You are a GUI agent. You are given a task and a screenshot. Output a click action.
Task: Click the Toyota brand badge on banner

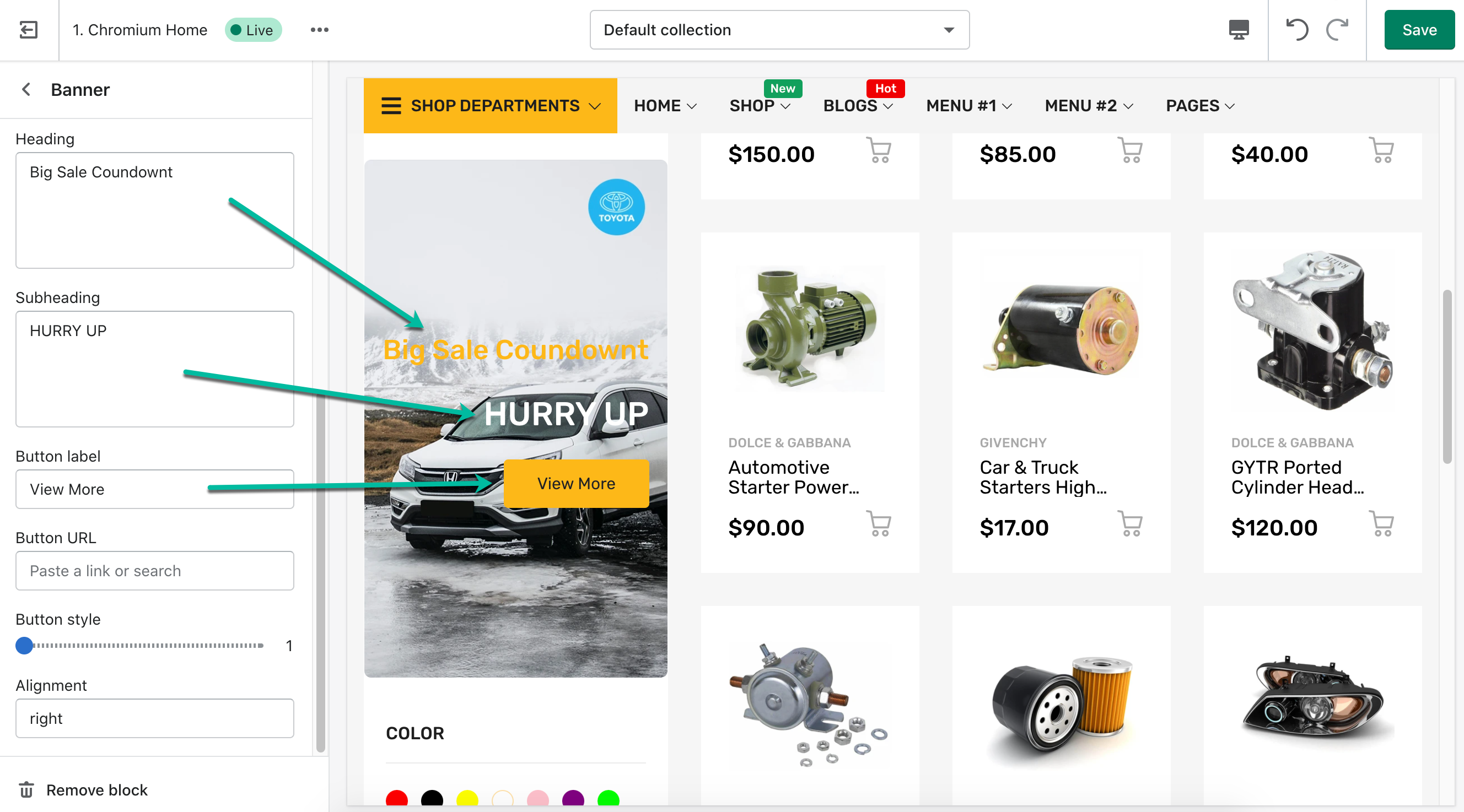coord(616,207)
